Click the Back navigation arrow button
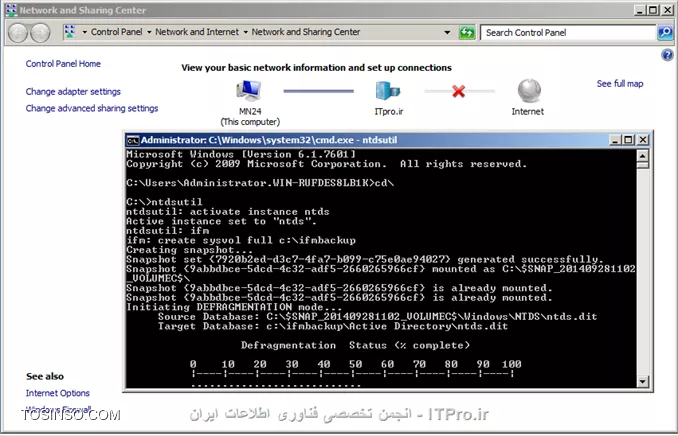Viewport: 678px width, 436px height. click(x=18, y=33)
